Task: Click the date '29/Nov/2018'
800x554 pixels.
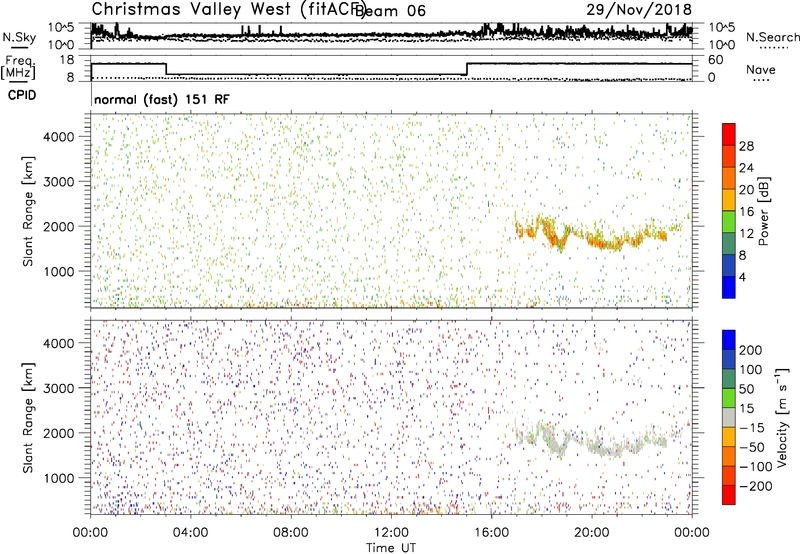Action: [x=639, y=10]
